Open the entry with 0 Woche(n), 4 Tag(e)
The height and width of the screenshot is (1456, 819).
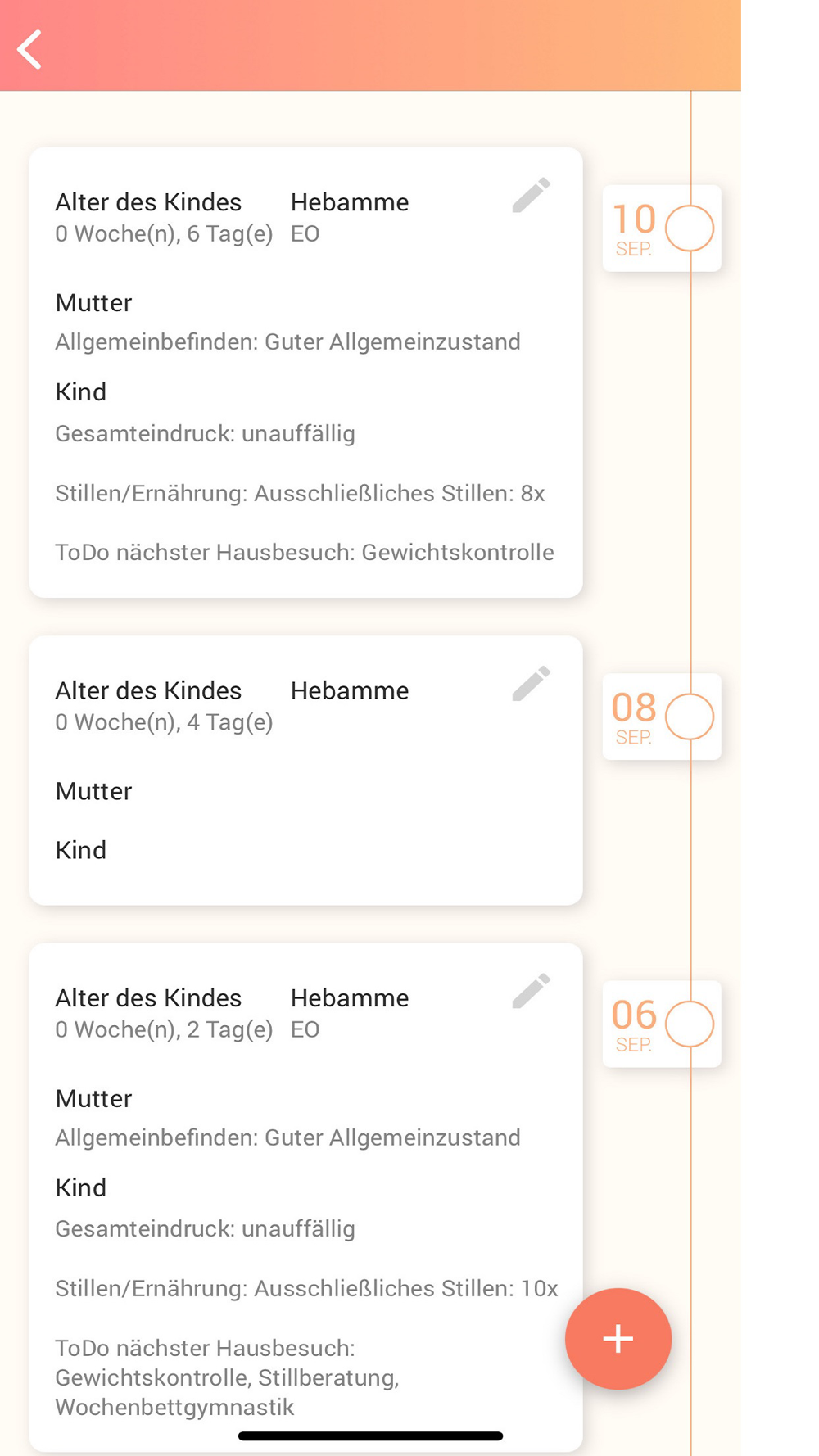tap(164, 722)
